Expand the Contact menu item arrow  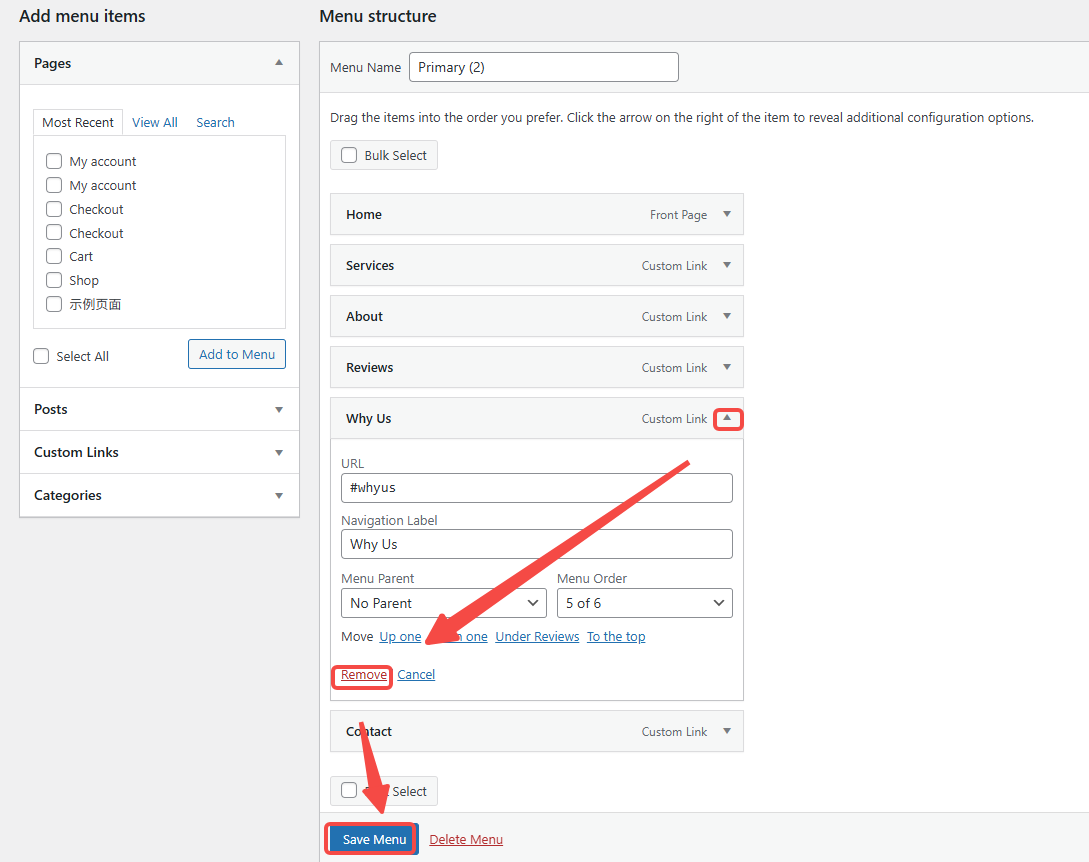[727, 731]
